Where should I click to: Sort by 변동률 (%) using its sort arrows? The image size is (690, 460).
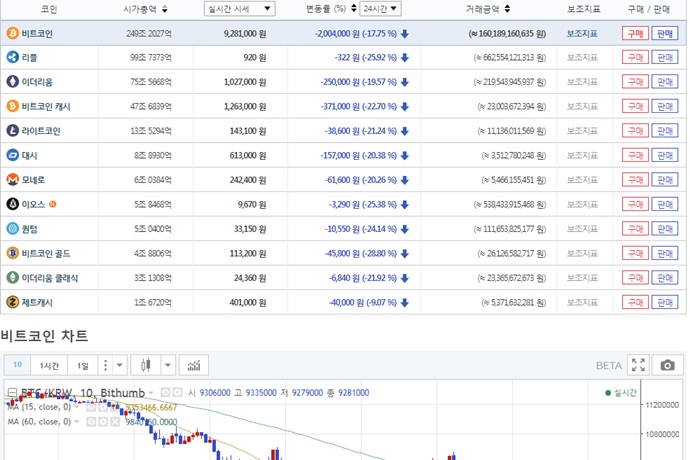353,8
